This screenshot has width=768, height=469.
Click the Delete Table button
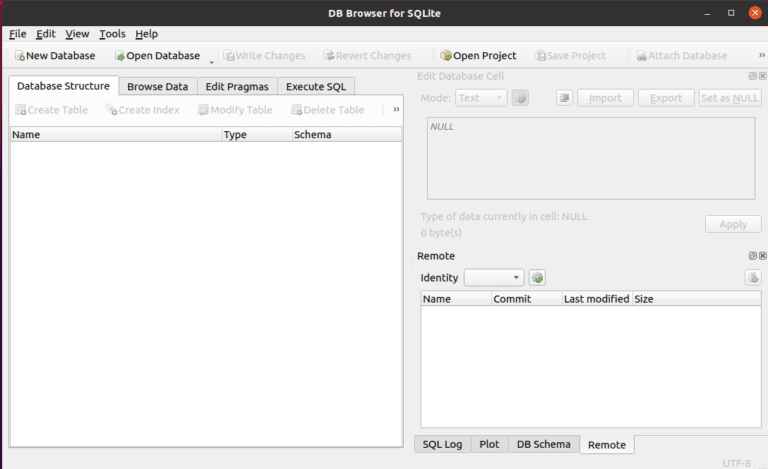pos(328,110)
